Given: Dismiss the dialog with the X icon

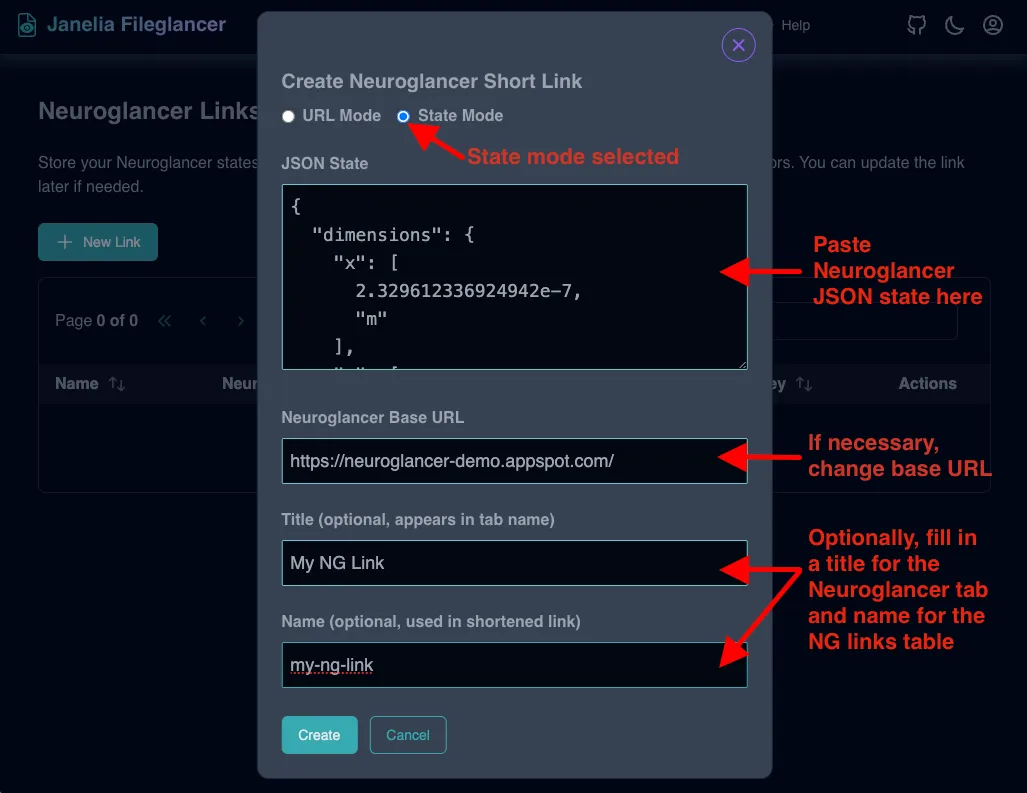Looking at the screenshot, I should (x=738, y=45).
